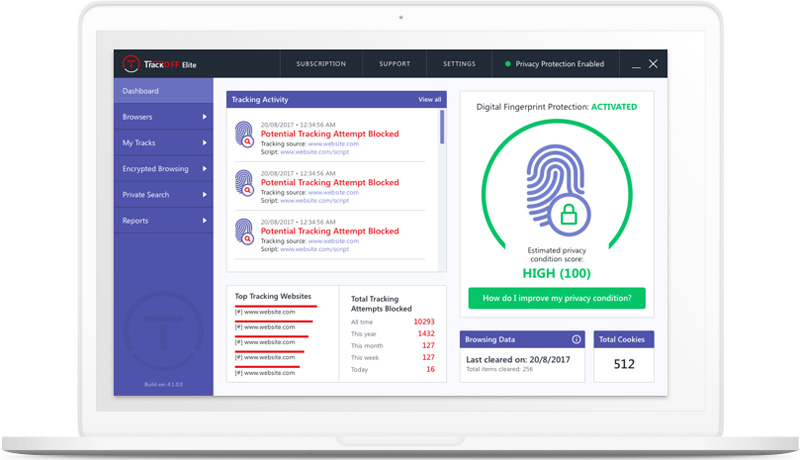
Task: Click View all in Tracking Activity
Action: tap(430, 99)
